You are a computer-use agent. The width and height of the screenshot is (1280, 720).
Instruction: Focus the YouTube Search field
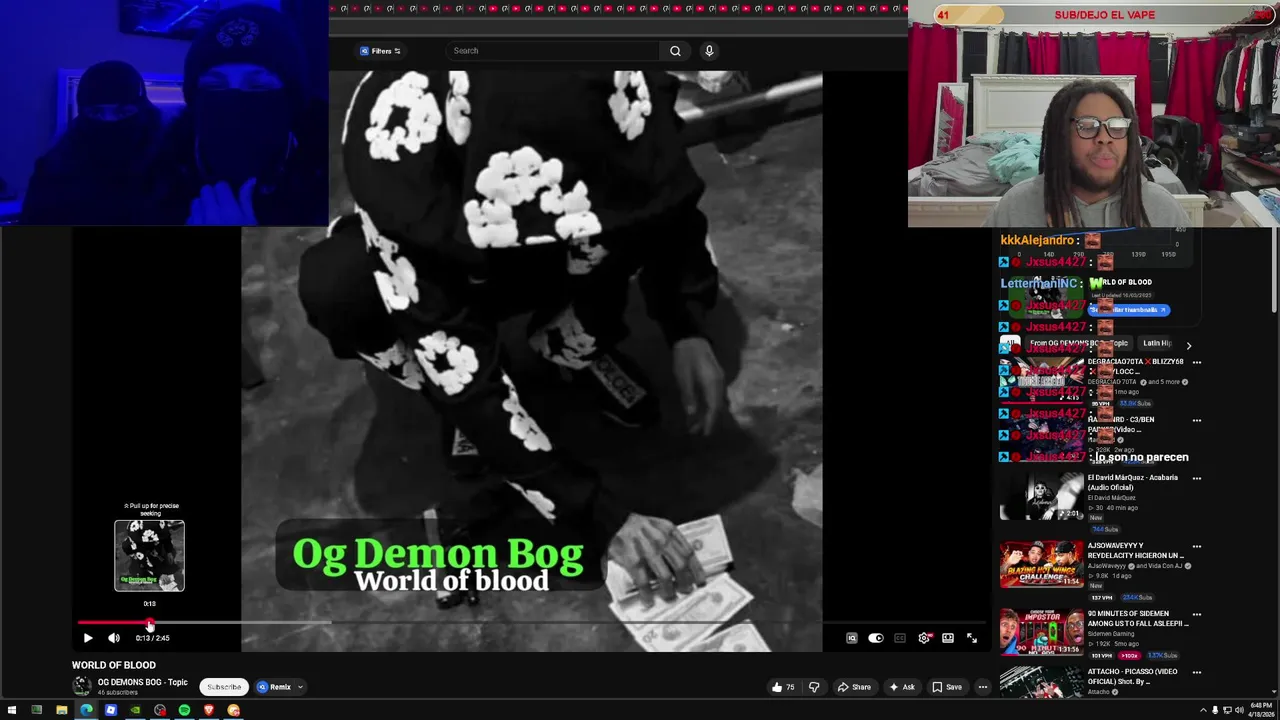click(x=553, y=51)
